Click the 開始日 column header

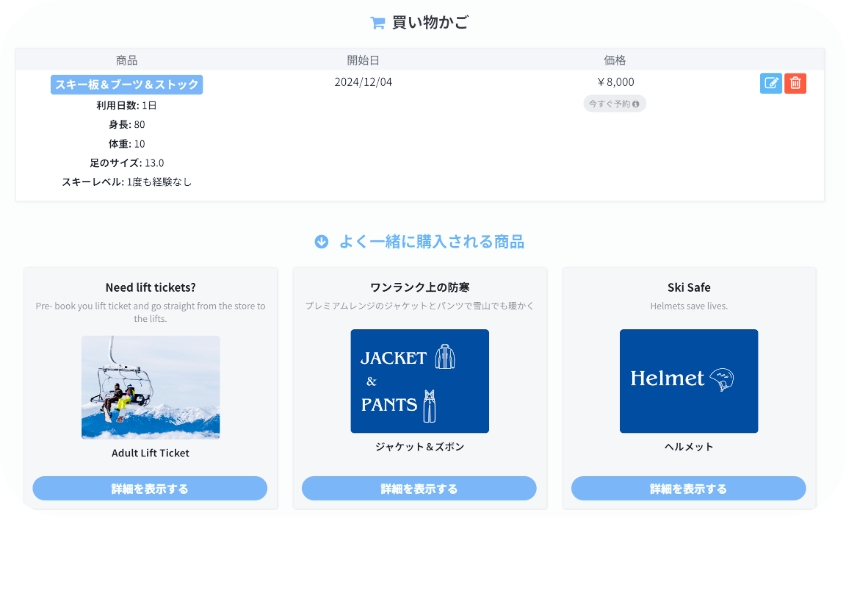363,60
